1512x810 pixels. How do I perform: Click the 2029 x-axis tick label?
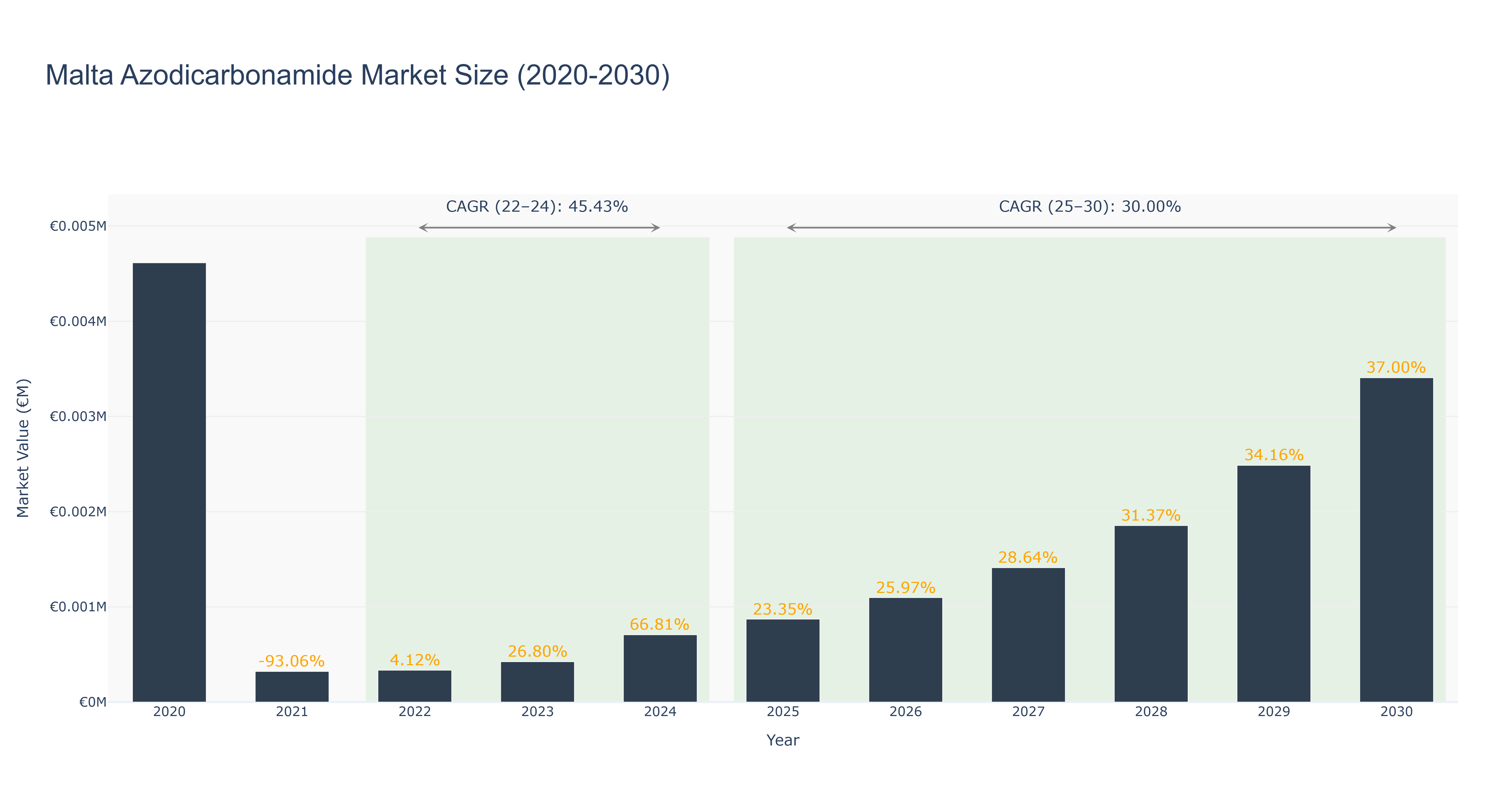click(x=1273, y=712)
